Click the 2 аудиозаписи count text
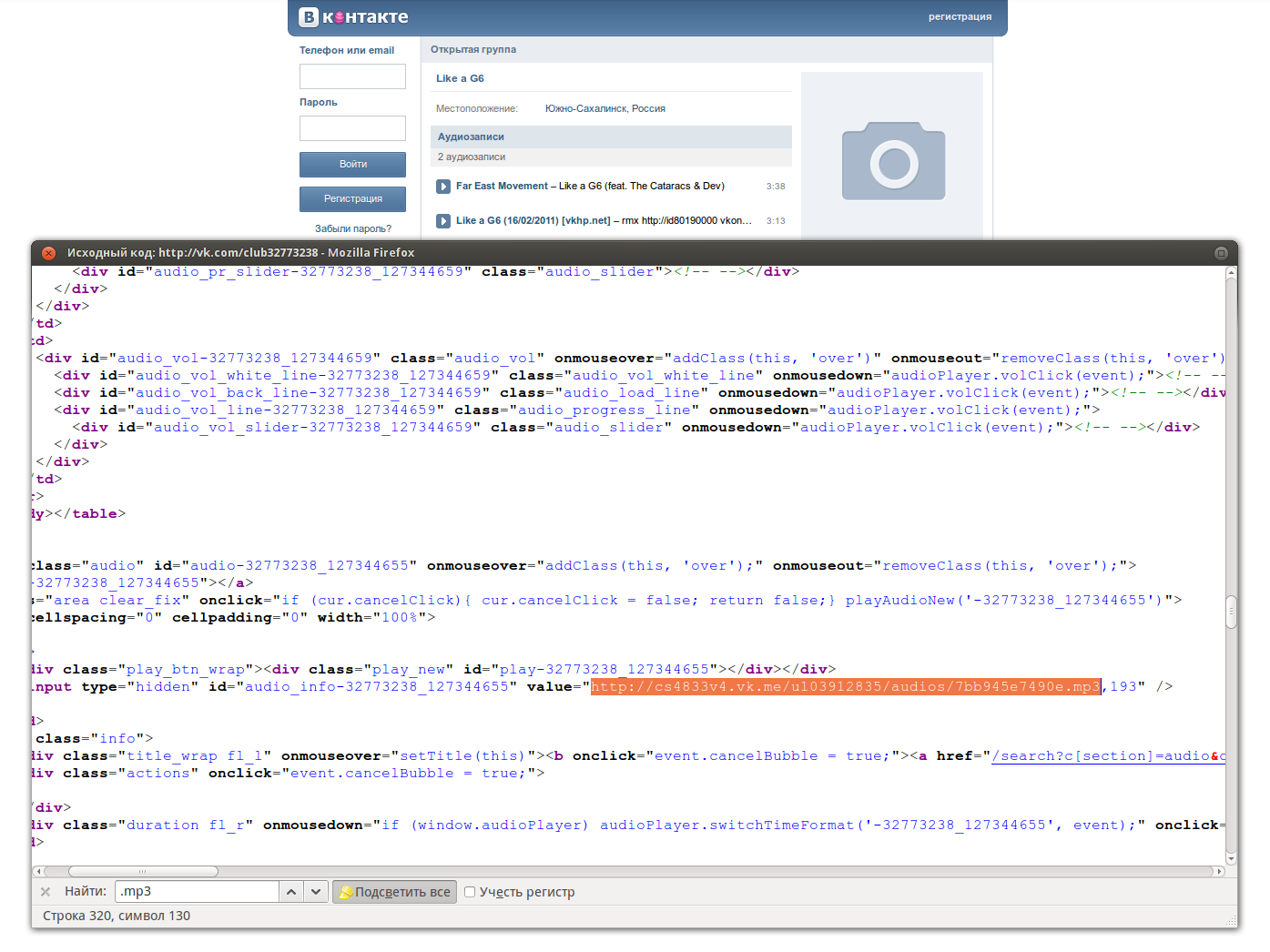The height and width of the screenshot is (952, 1270). (472, 157)
